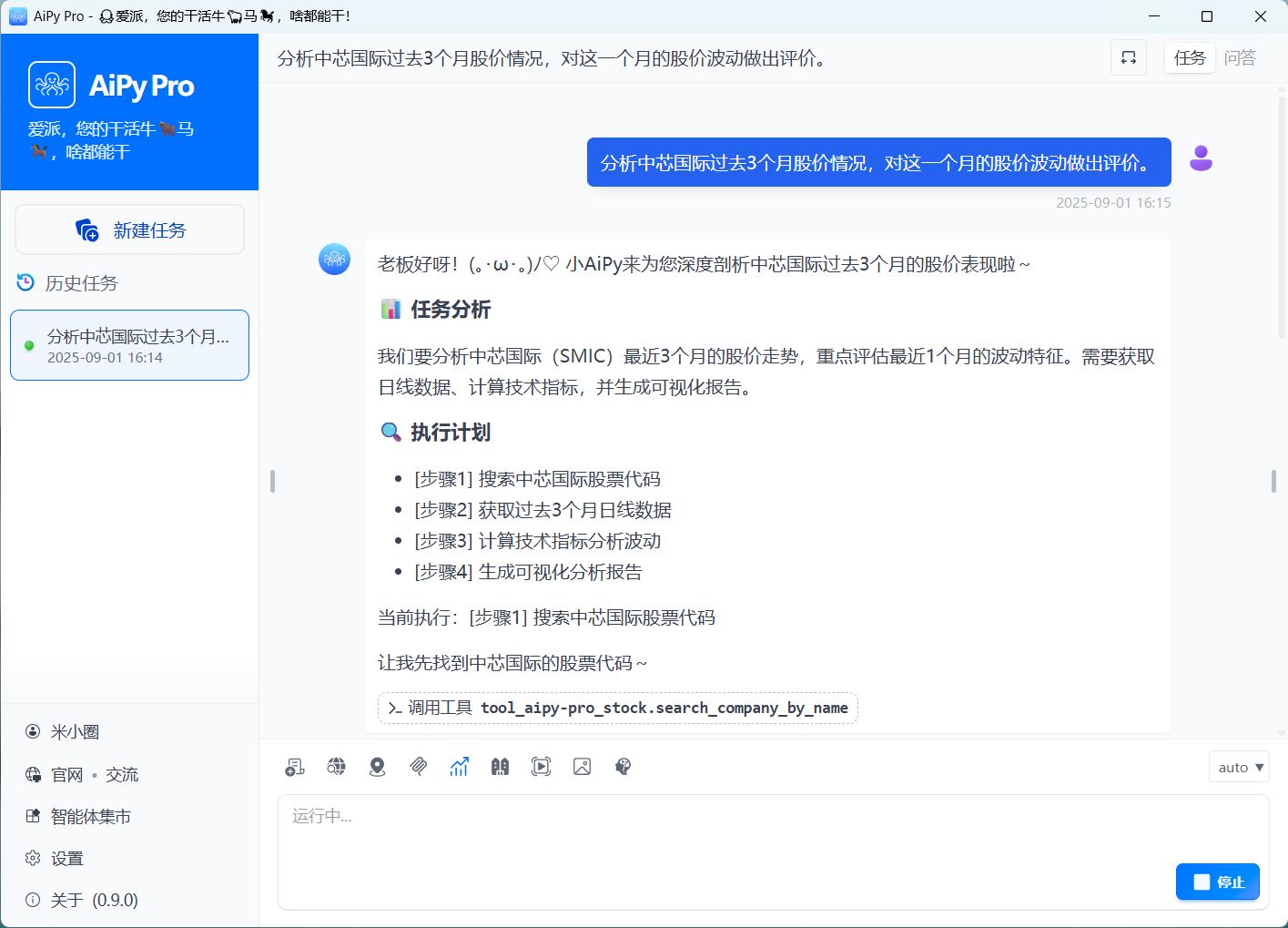Click the 智能体集市 icon
The width and height of the screenshot is (1288, 928).
pos(33,816)
